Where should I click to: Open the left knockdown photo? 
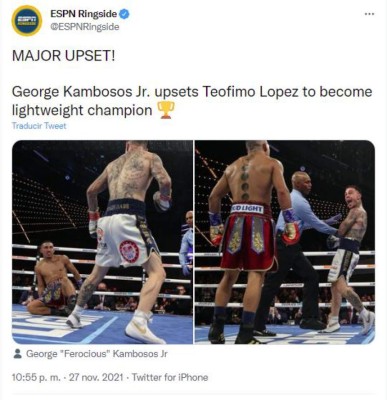click(102, 242)
